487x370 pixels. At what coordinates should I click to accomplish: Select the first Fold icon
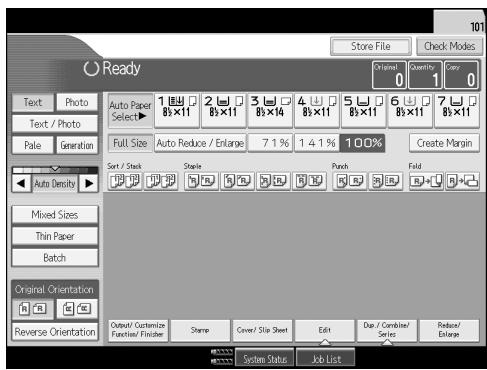click(426, 181)
